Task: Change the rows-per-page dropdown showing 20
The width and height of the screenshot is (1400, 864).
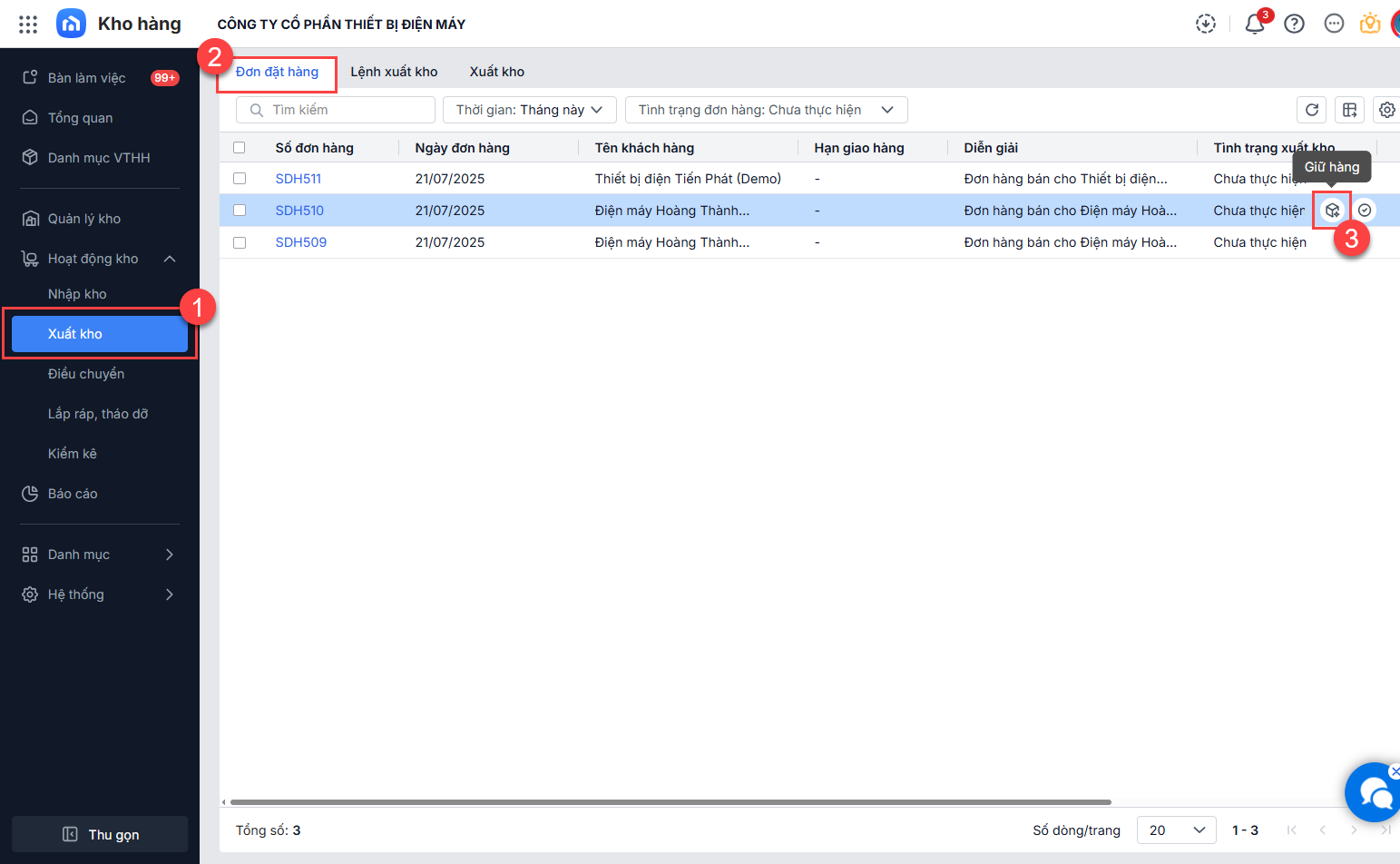Action: 1177,830
